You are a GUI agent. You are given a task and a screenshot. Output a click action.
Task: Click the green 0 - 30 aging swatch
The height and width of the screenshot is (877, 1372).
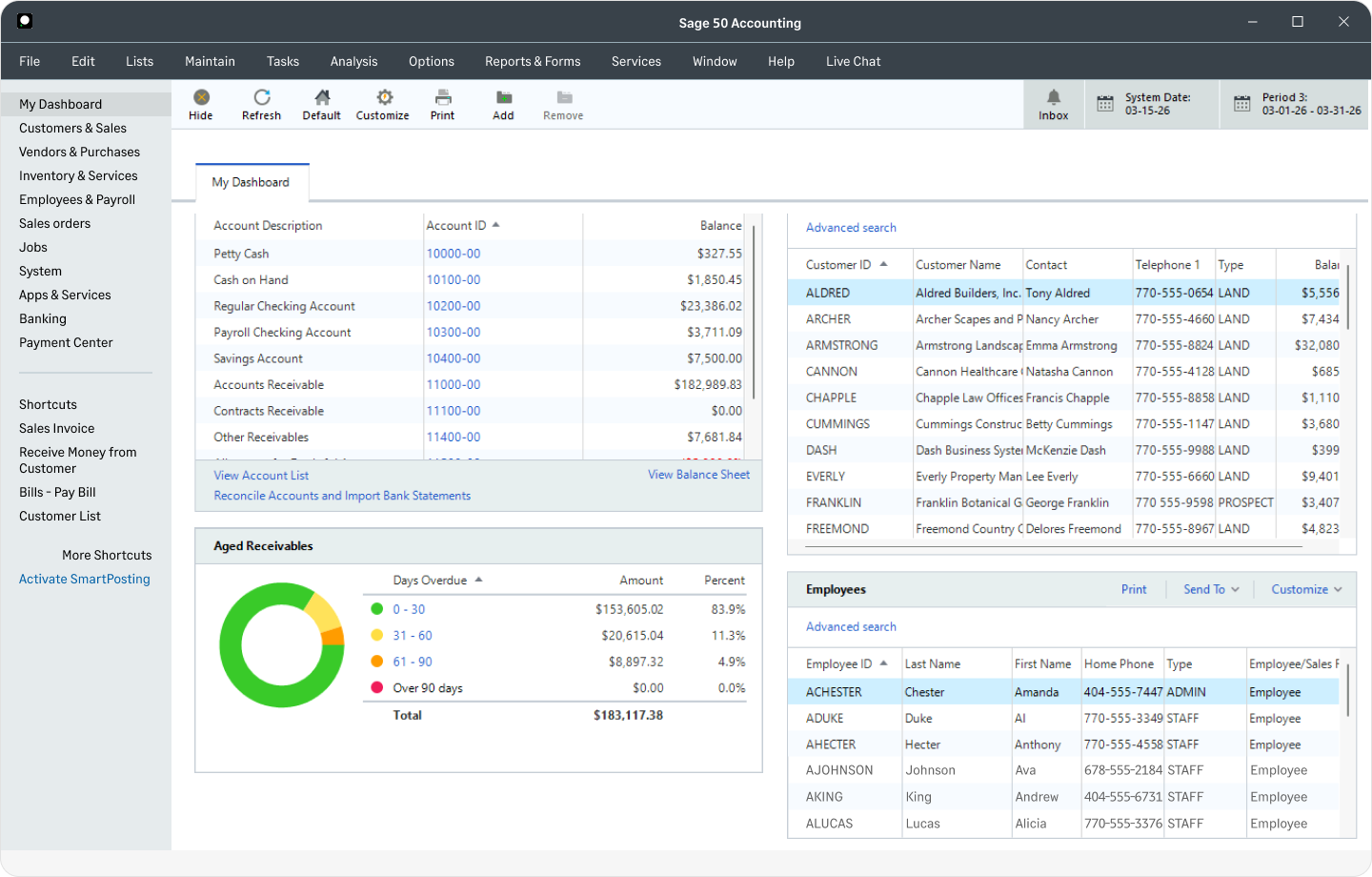377,609
